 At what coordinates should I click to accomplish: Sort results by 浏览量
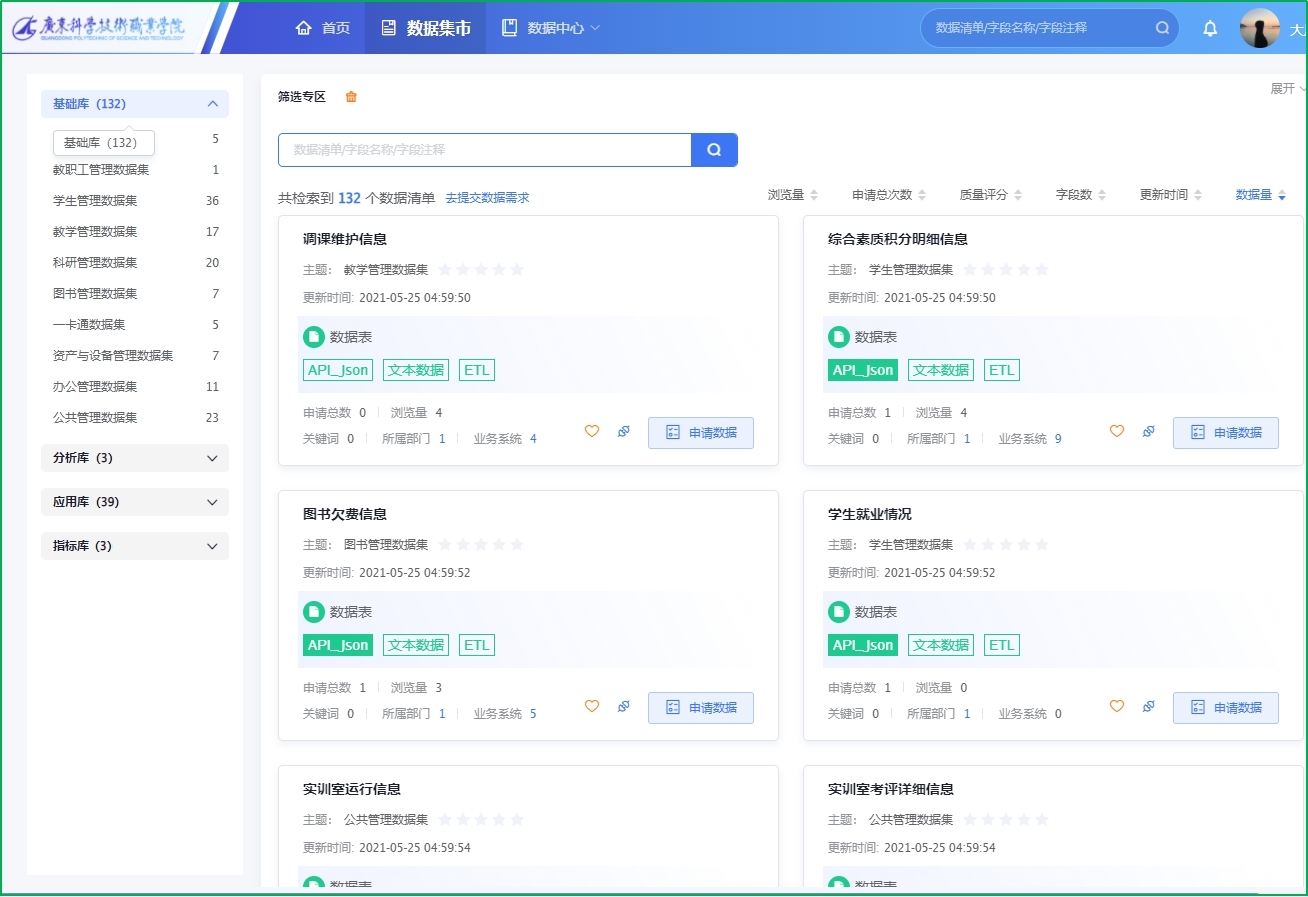pyautogui.click(x=793, y=195)
